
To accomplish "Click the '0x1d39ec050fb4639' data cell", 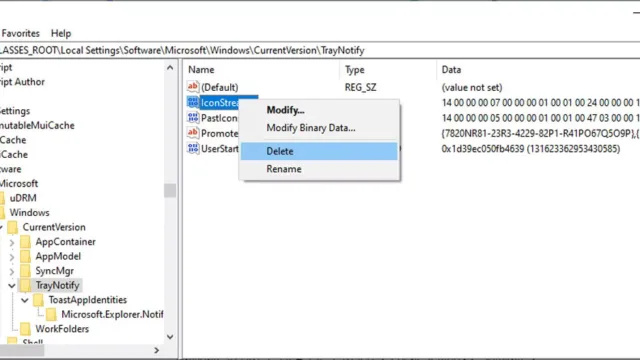I will [x=531, y=149].
